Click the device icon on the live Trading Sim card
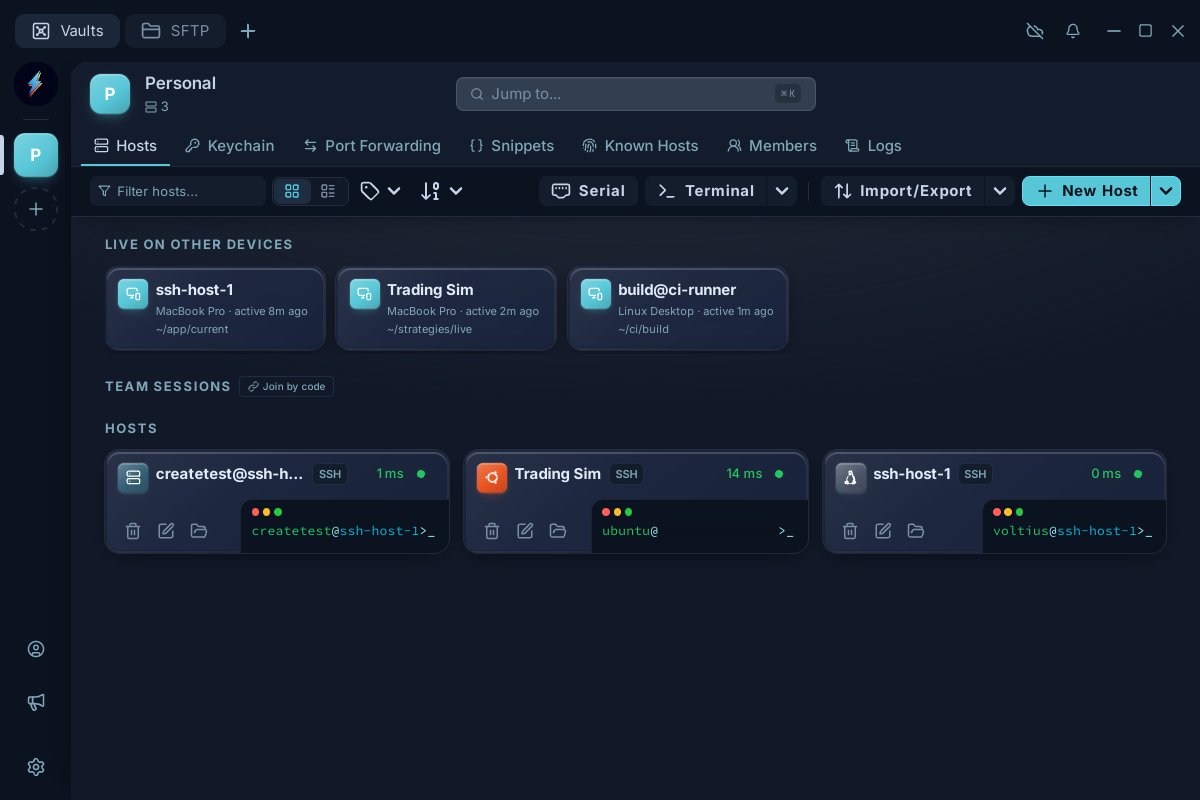The height and width of the screenshot is (800, 1200). tap(365, 294)
